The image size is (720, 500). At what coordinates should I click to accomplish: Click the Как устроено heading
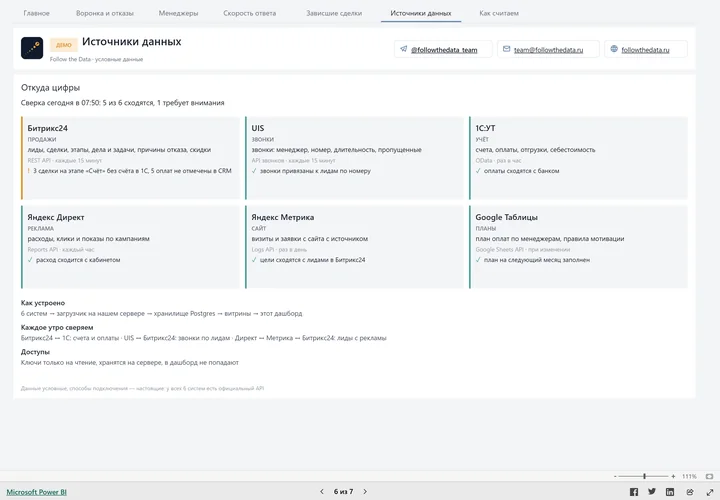[x=43, y=303]
